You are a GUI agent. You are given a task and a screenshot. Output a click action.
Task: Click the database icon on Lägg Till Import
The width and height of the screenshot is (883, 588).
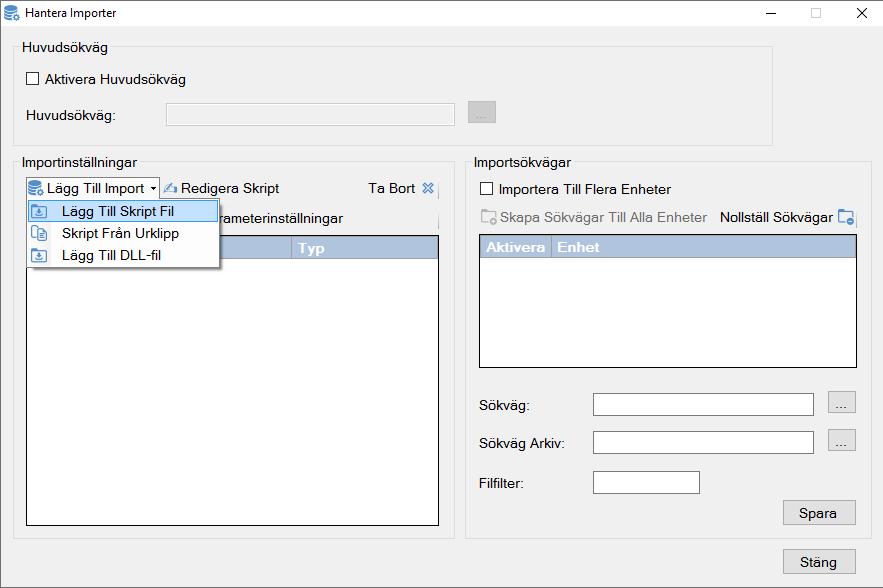[x=35, y=188]
